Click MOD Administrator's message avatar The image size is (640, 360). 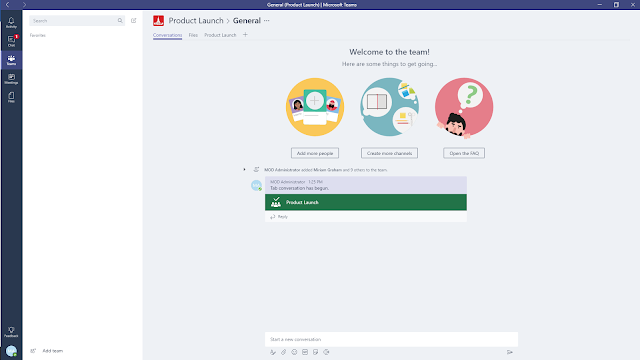(256, 185)
